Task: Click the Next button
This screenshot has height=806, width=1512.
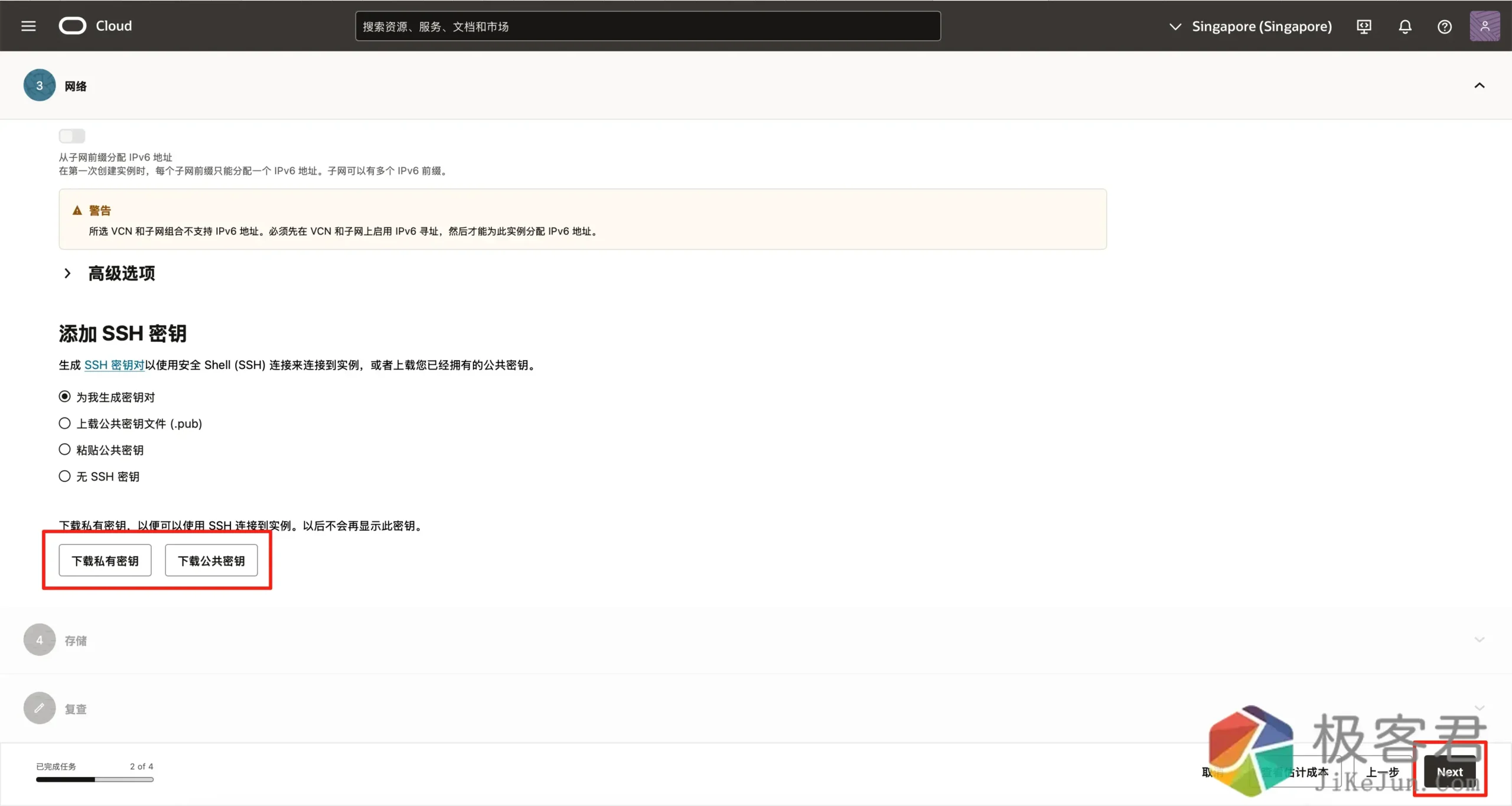Action: click(1449, 772)
